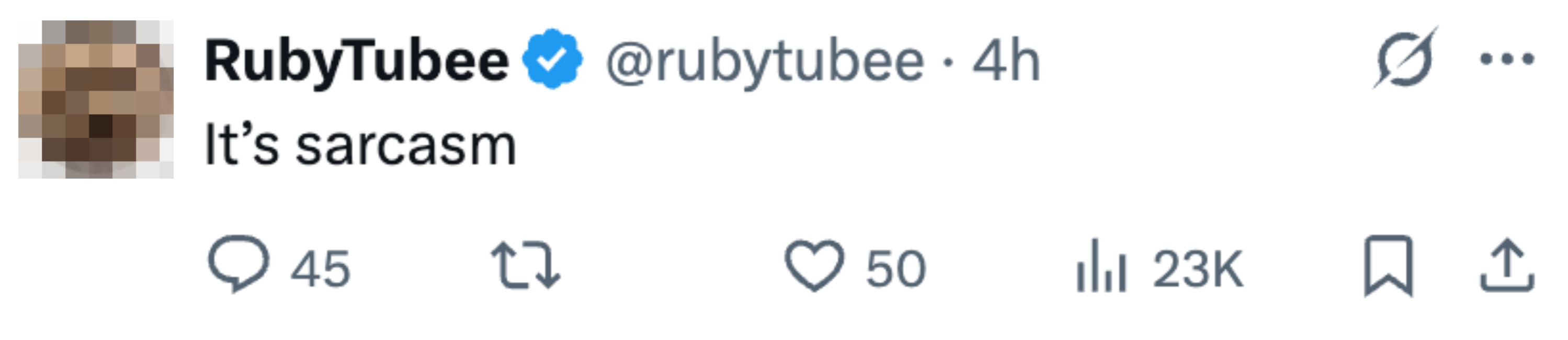This screenshot has width=1568, height=340.
Task: Open view analytics bar chart icon
Action: click(1101, 266)
